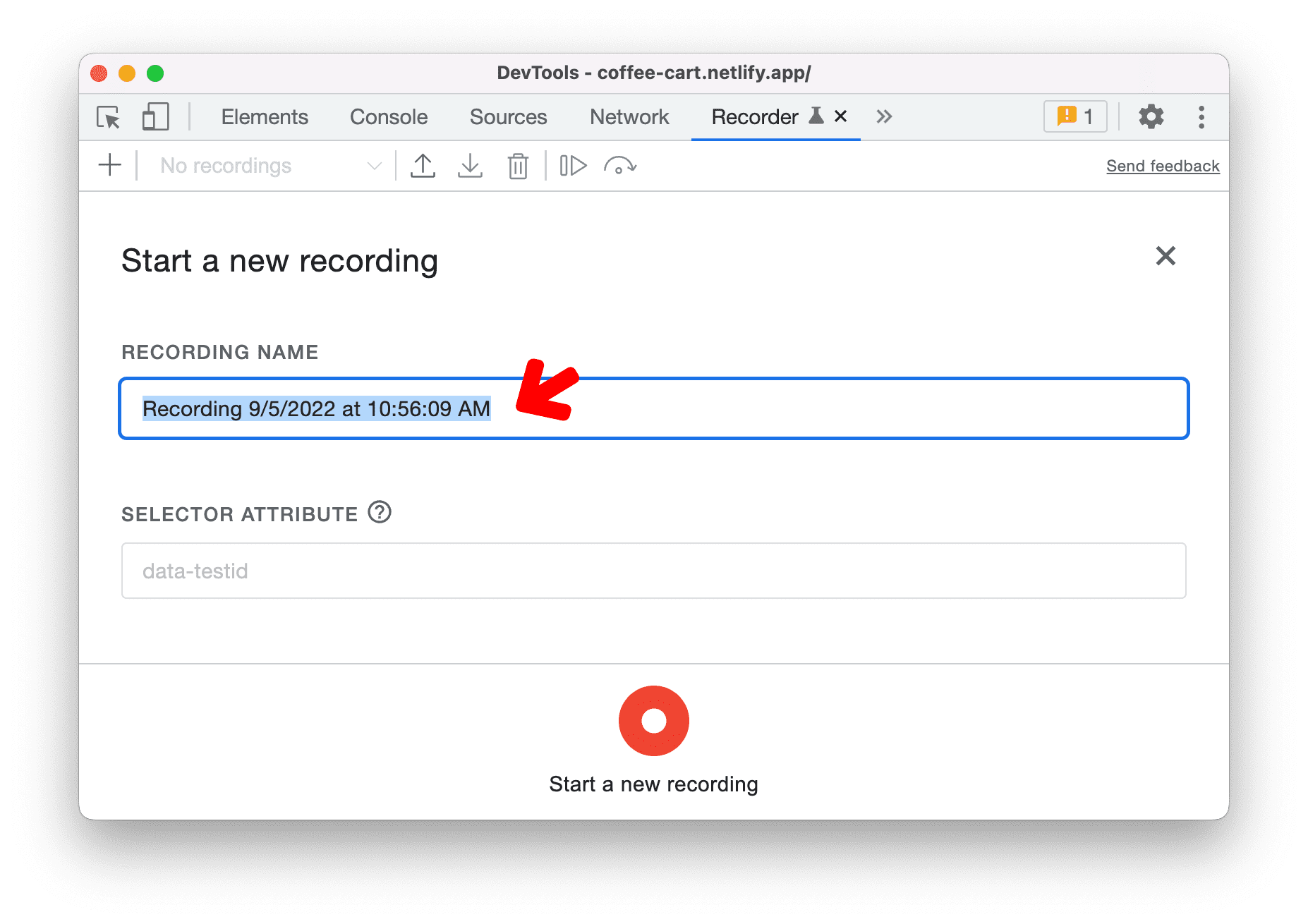Switch to the Elements tab

tap(265, 117)
